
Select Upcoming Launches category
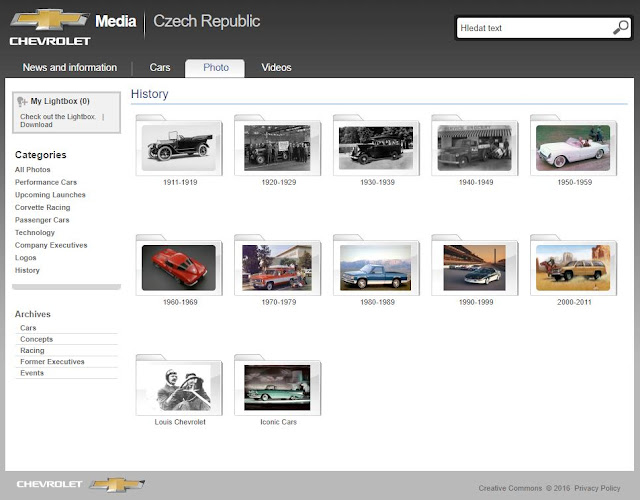pyautogui.click(x=50, y=195)
